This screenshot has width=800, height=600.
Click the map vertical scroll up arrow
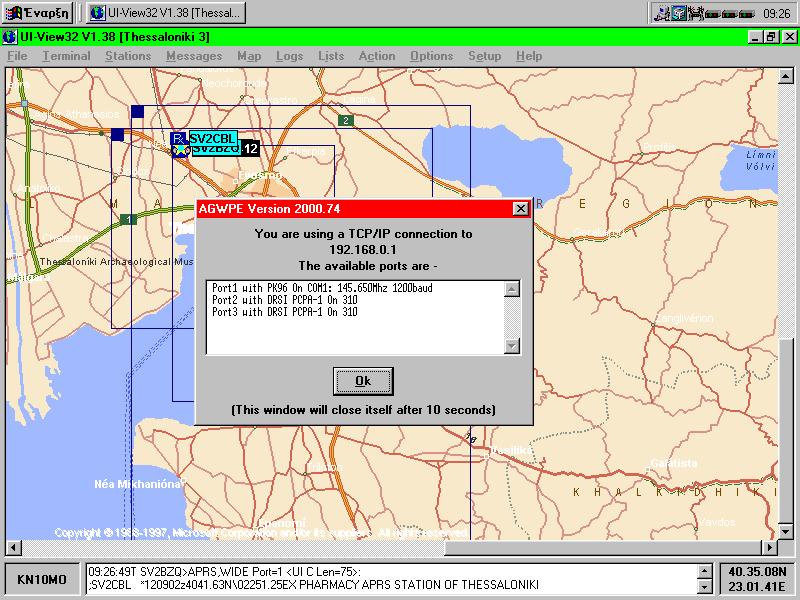(x=786, y=76)
